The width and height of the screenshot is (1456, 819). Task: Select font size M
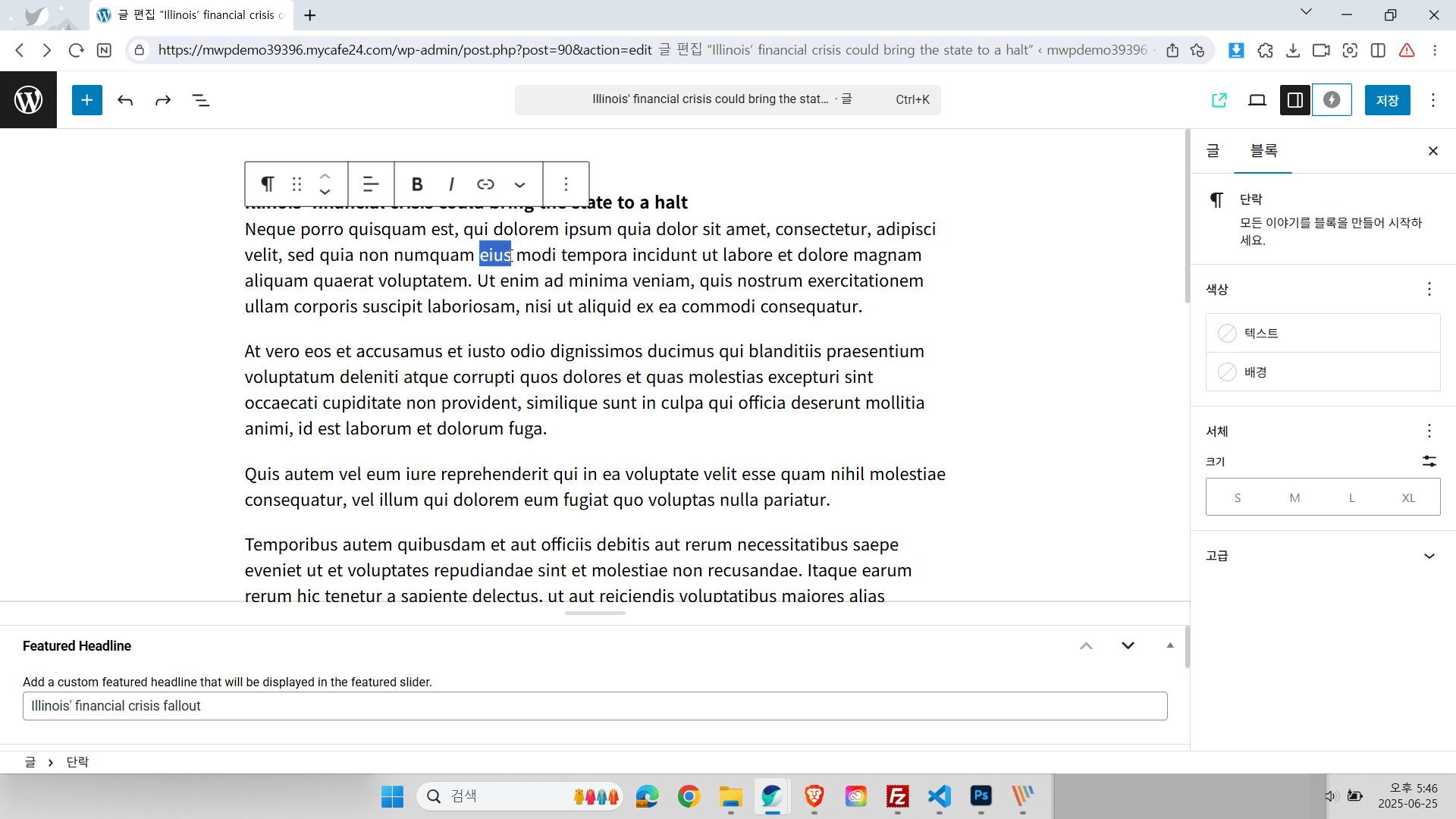click(x=1294, y=498)
